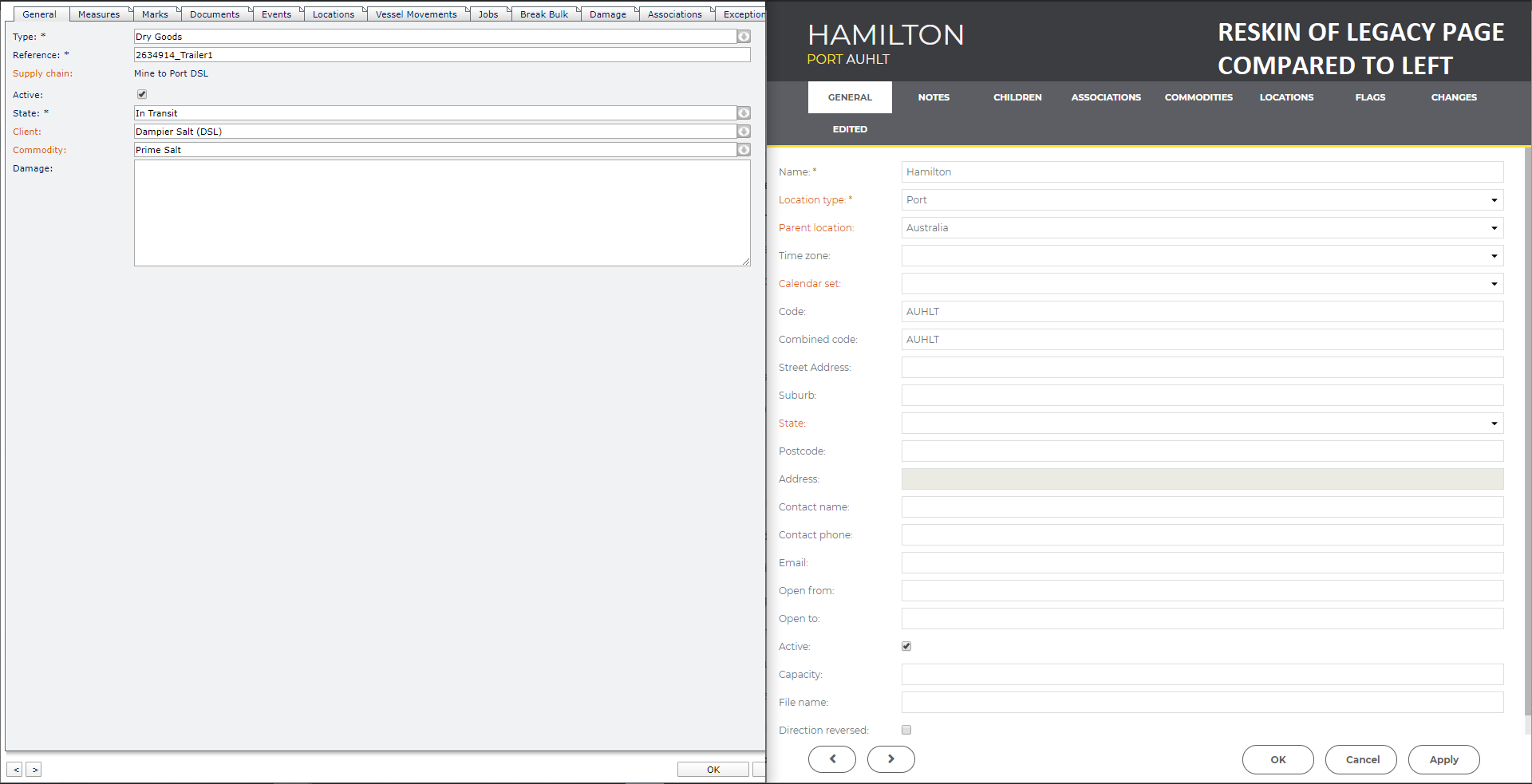Open the Vessel Movements tab

click(416, 14)
